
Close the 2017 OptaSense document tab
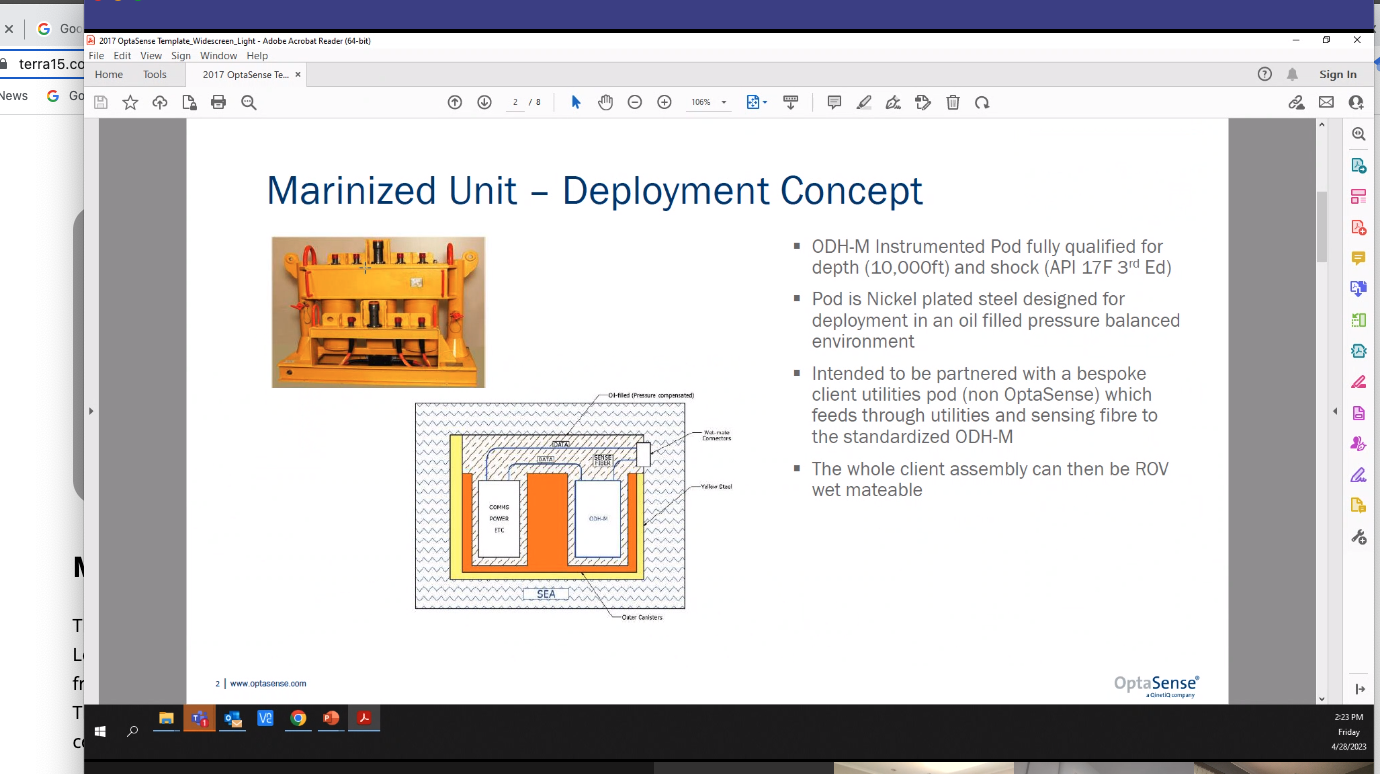(298, 74)
